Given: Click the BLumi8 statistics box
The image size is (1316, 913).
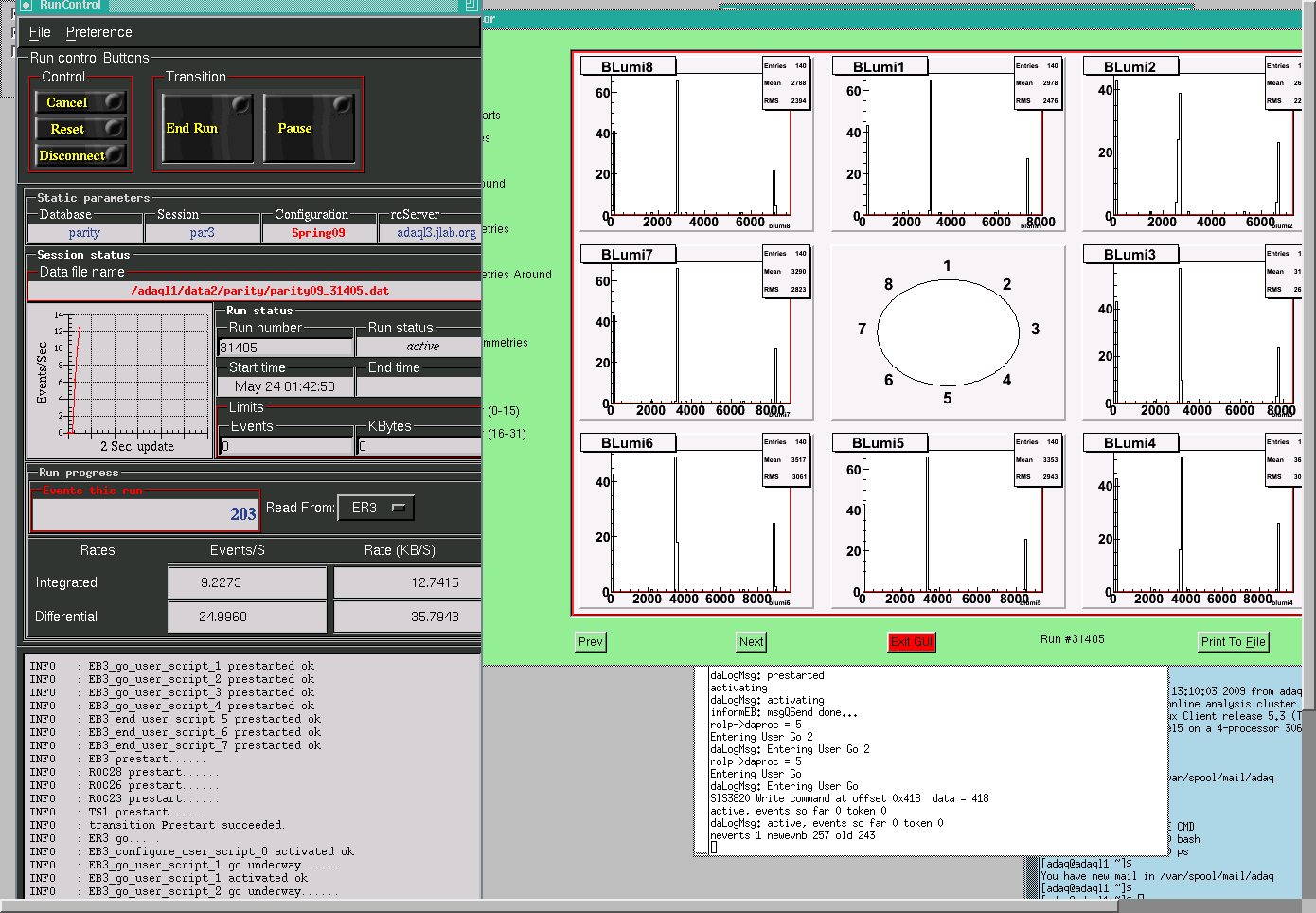Looking at the screenshot, I should point(787,83).
